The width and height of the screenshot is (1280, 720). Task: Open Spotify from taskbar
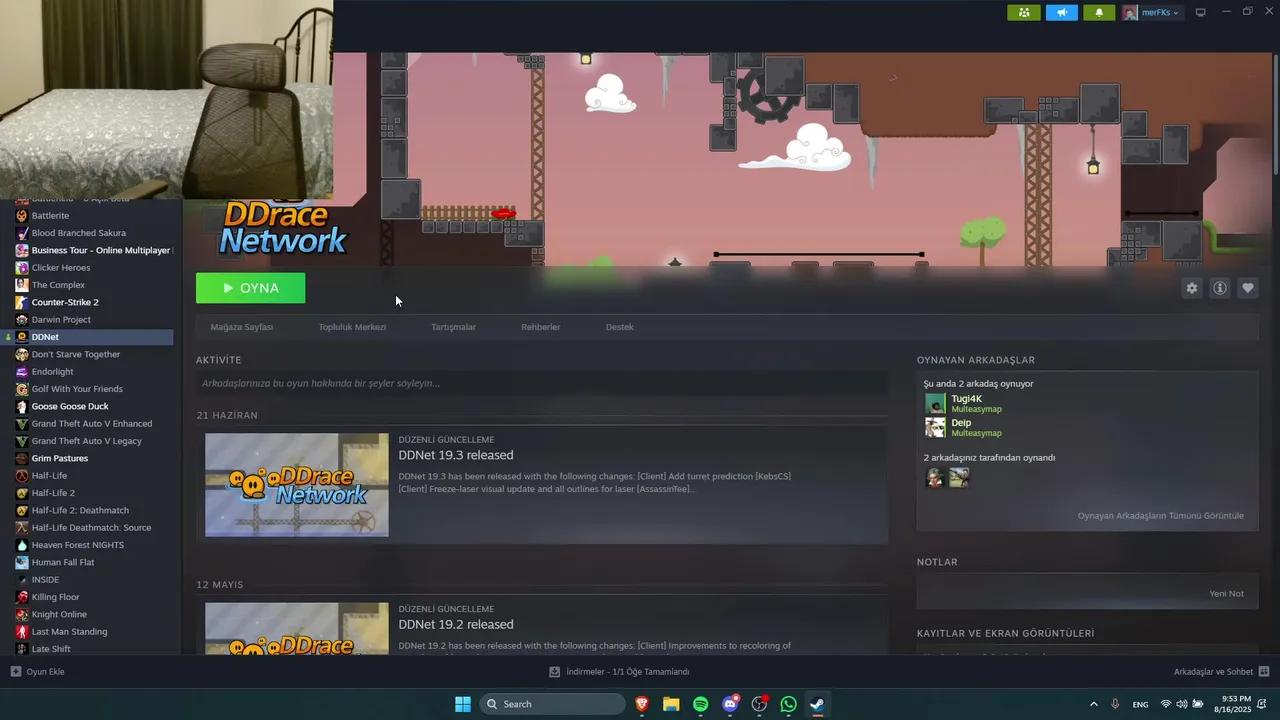pyautogui.click(x=701, y=704)
